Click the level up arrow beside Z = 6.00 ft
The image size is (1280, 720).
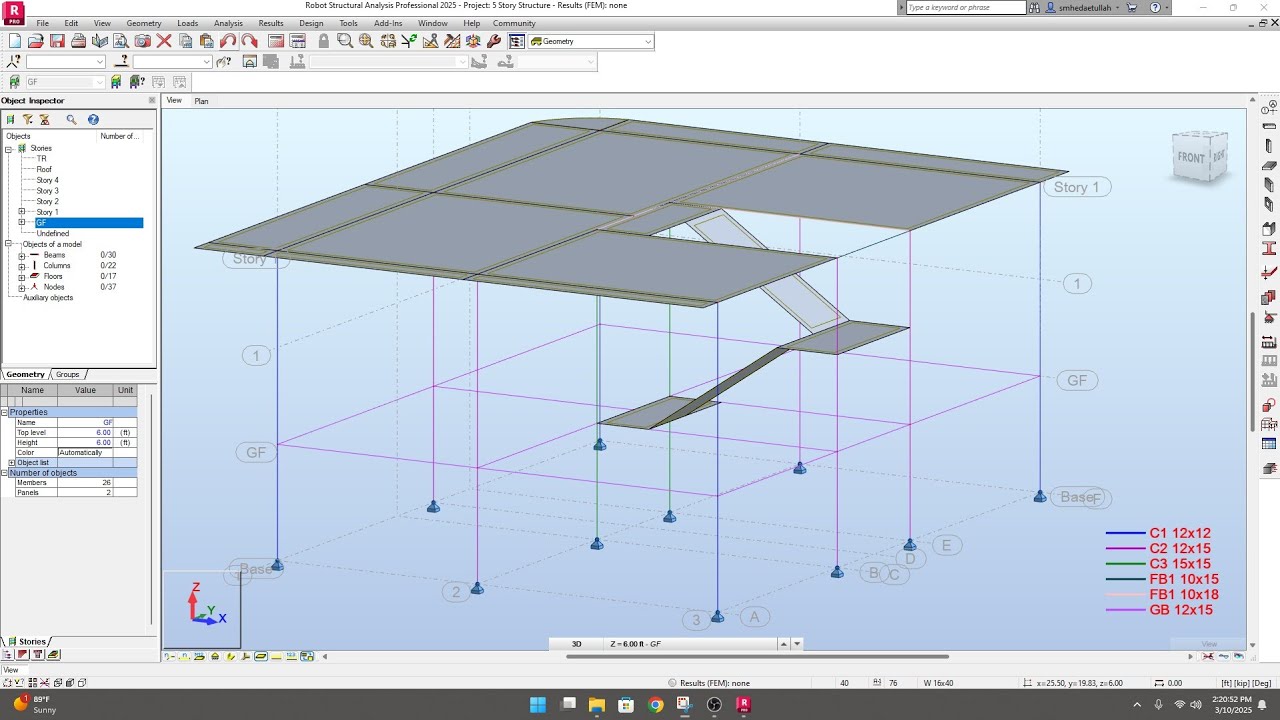784,644
